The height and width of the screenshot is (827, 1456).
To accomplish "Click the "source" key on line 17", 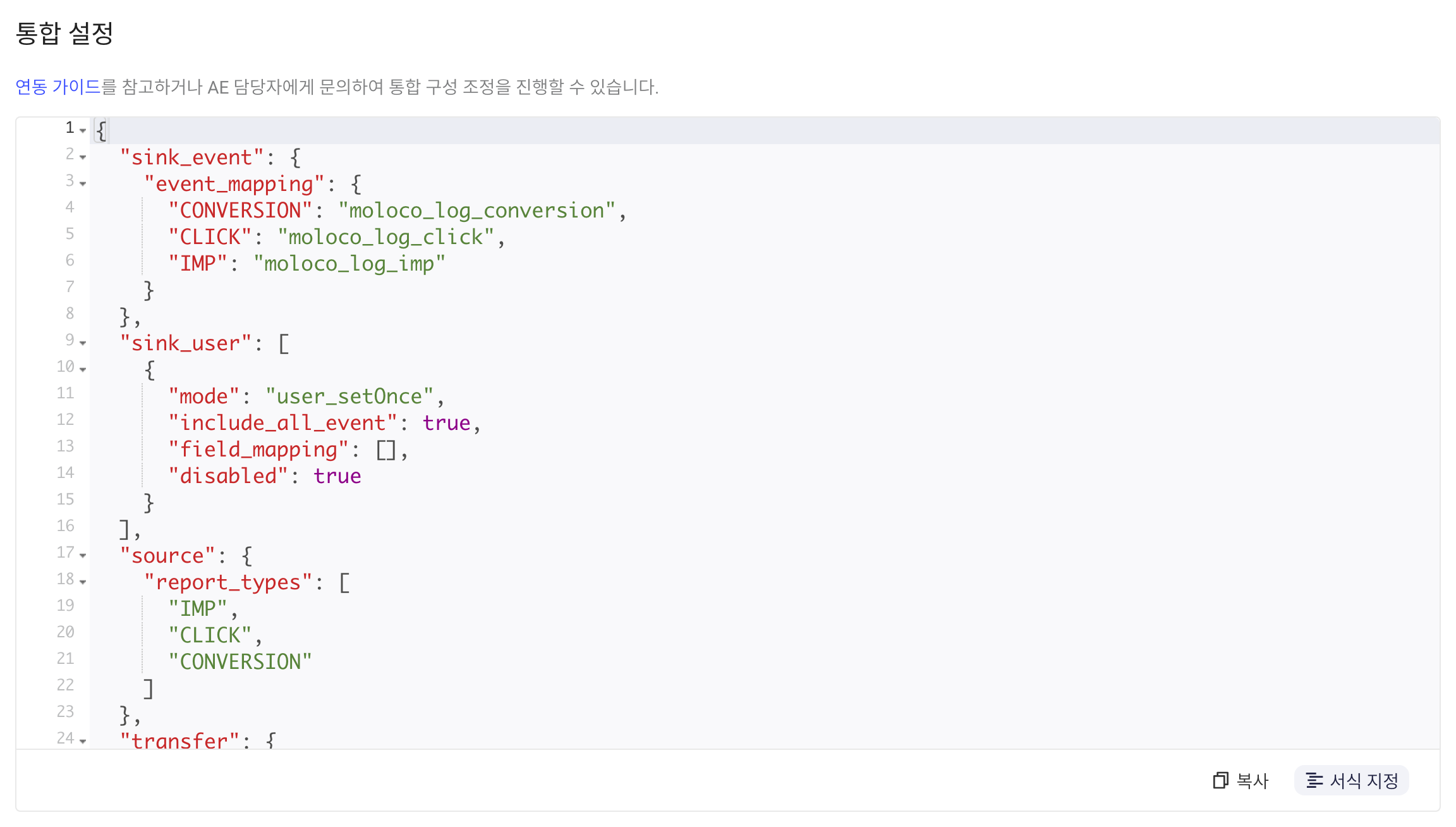I will [x=168, y=556].
